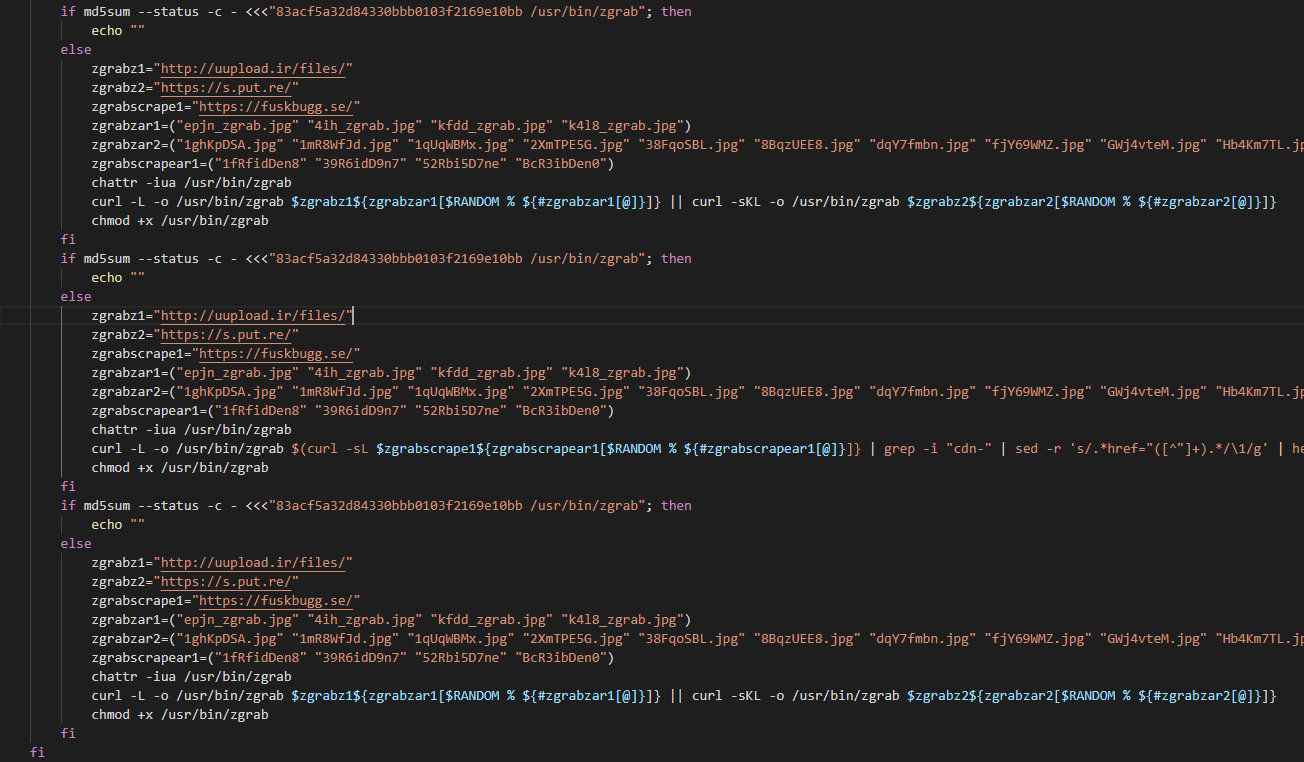The image size is (1304, 762).
Task: Click the s.put.re URL in the first else block
Action: pos(226,87)
